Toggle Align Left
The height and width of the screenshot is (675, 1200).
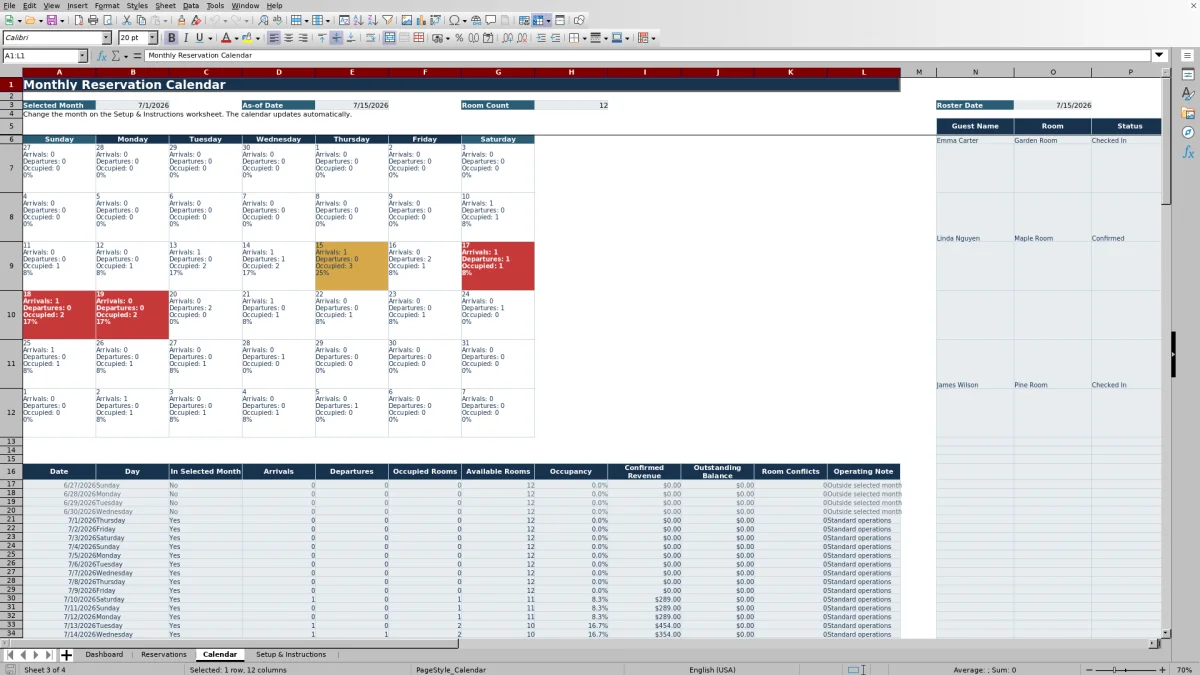pos(273,38)
